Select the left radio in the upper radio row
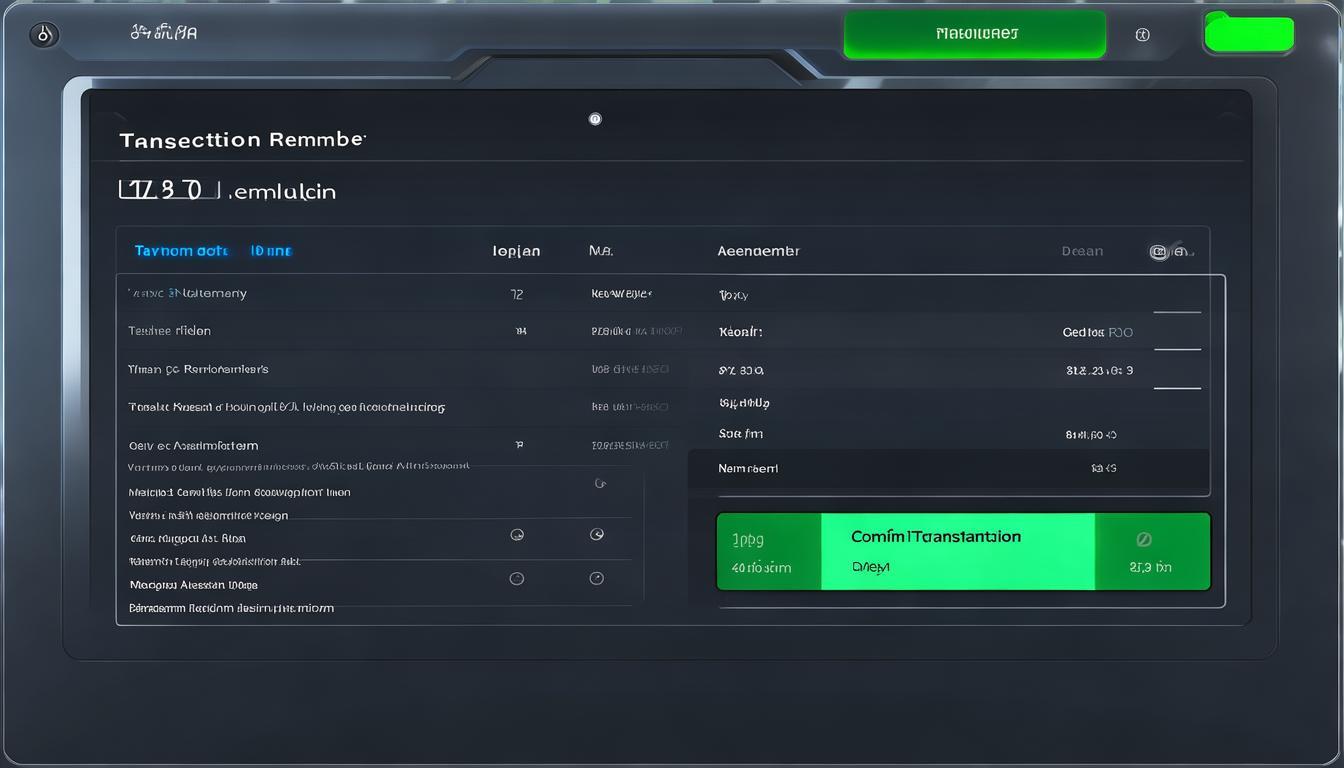 tap(517, 535)
